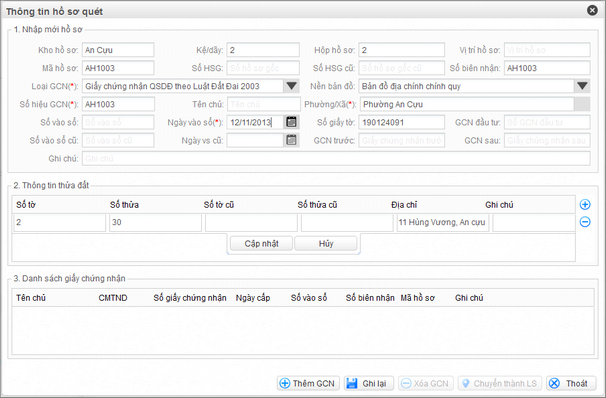606x398 pixels.
Task: Focus the Ghi chú field in section 1
Action: click(x=336, y=158)
